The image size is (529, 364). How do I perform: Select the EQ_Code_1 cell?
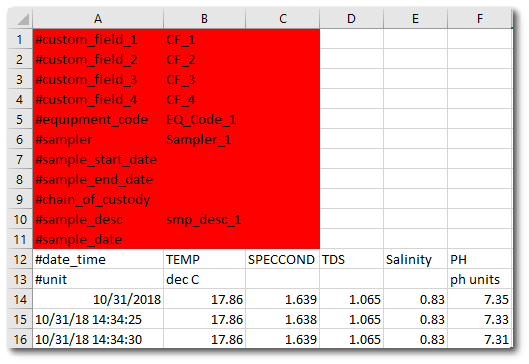pyautogui.click(x=204, y=119)
